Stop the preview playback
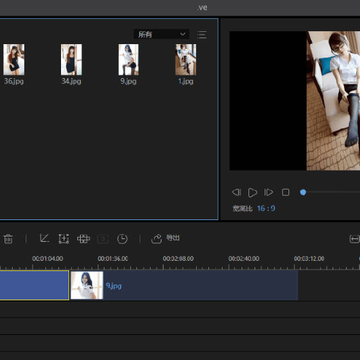 coord(285,192)
